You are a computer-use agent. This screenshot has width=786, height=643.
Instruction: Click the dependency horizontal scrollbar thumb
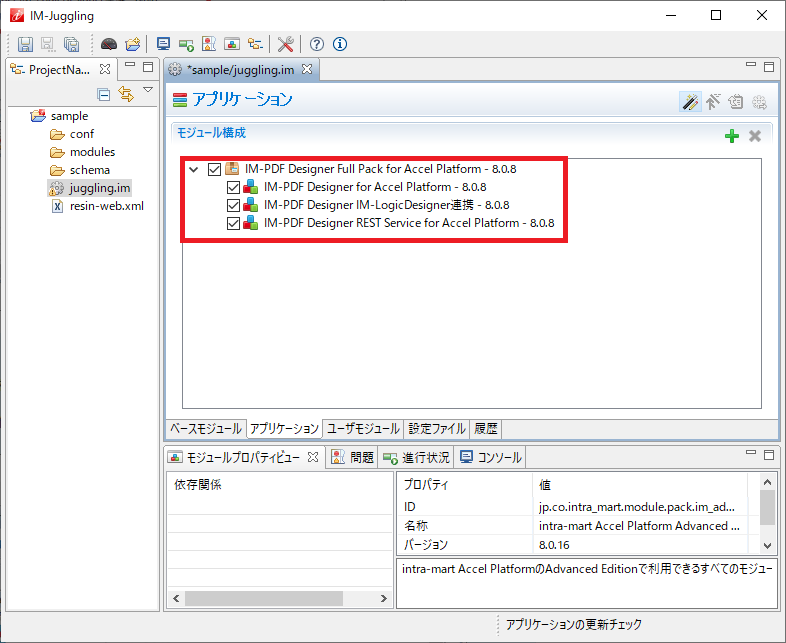[x=264, y=598]
